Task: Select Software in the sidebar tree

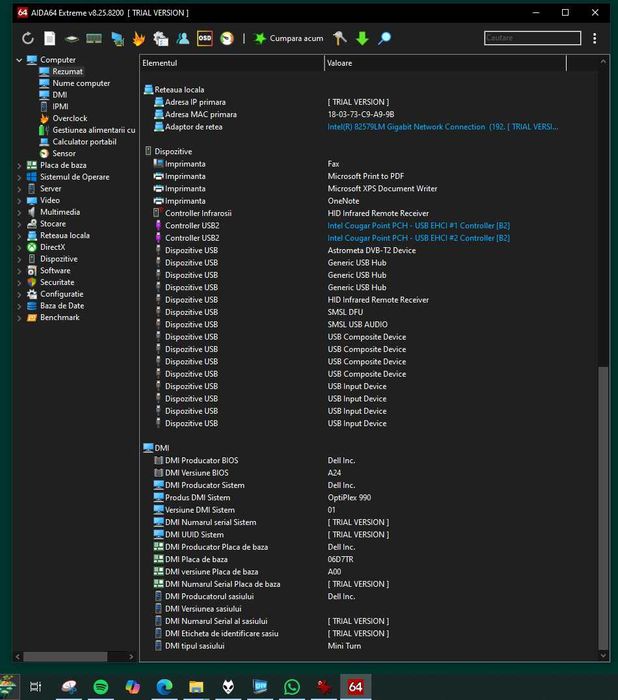Action: point(54,271)
